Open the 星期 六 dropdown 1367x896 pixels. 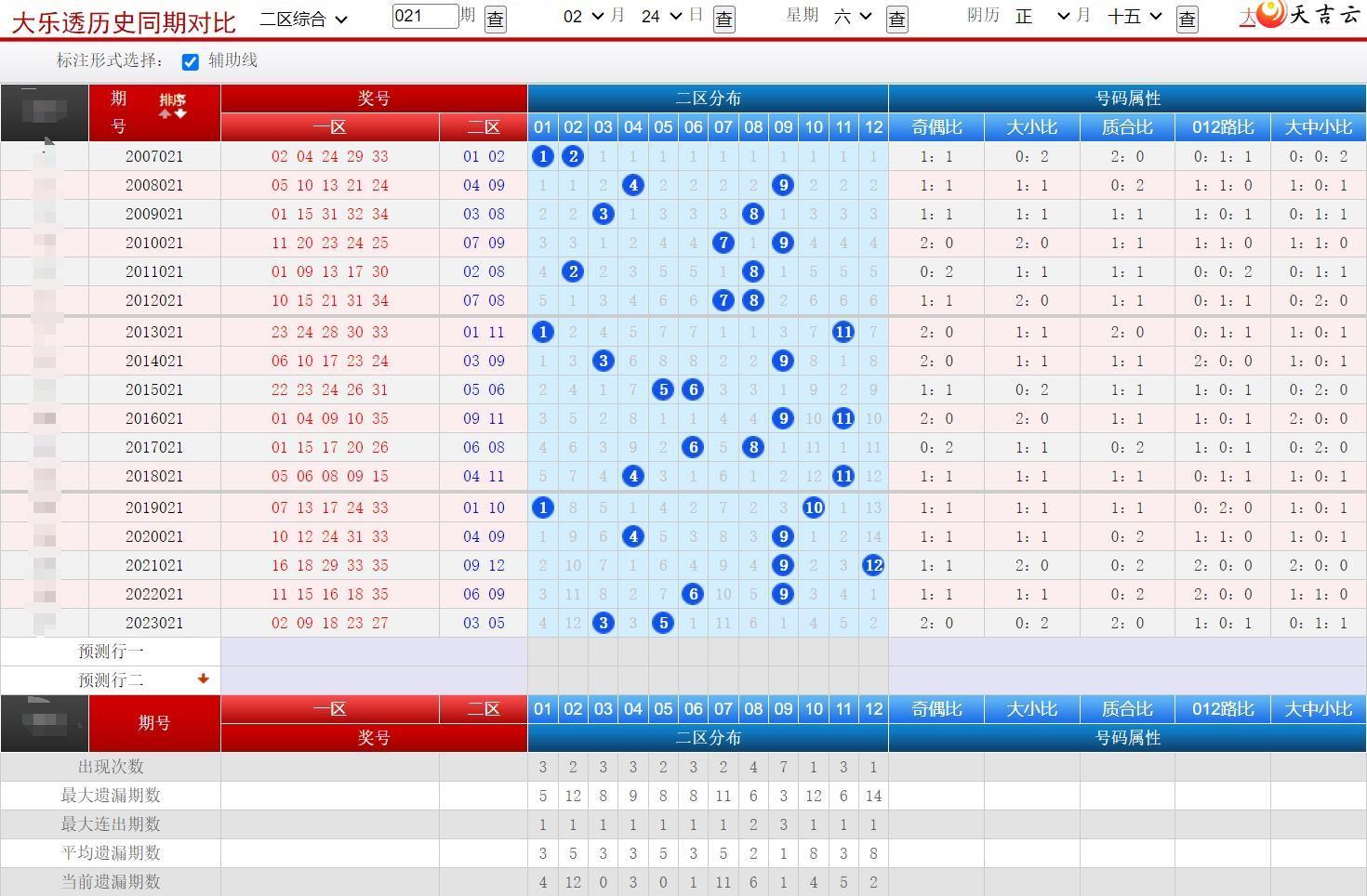(853, 16)
